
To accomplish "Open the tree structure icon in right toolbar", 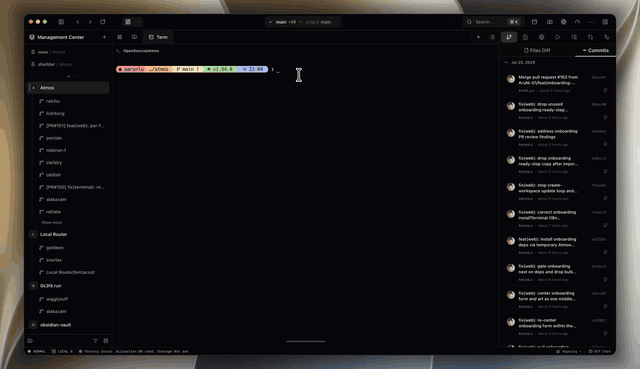I will point(574,37).
